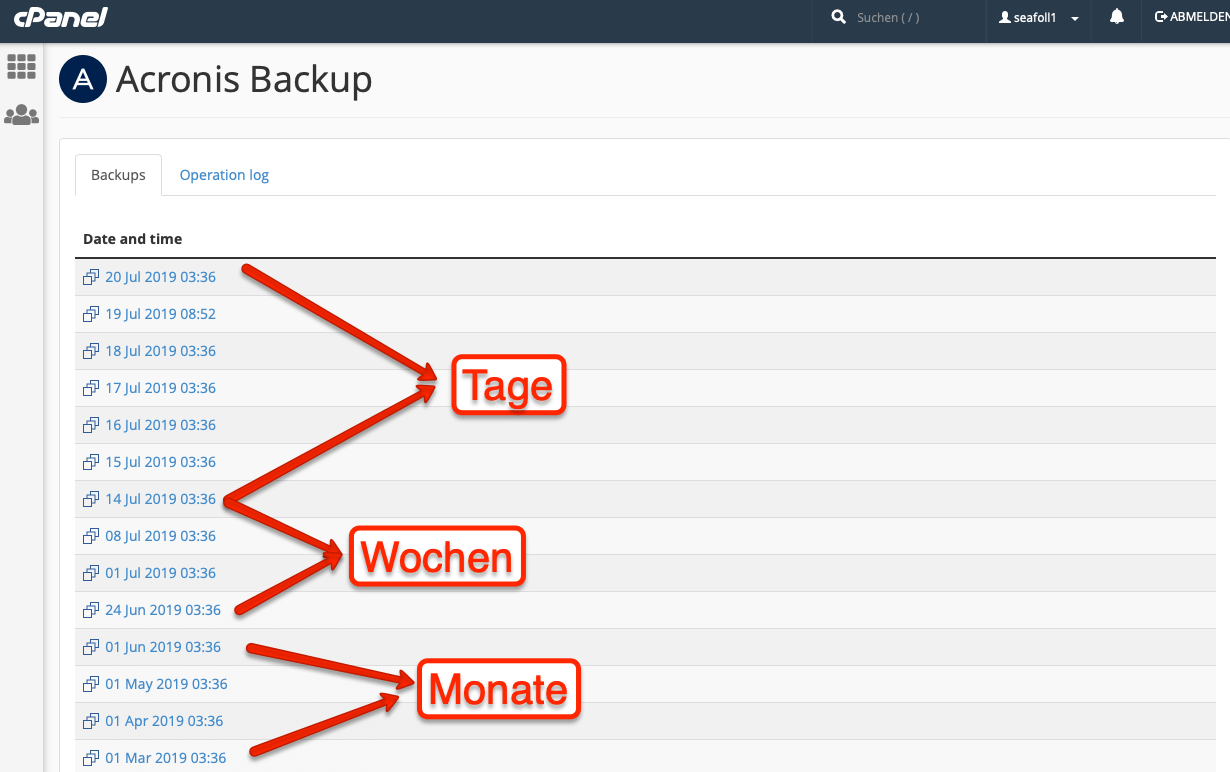Click the search magnifier icon
1230x772 pixels.
[838, 17]
